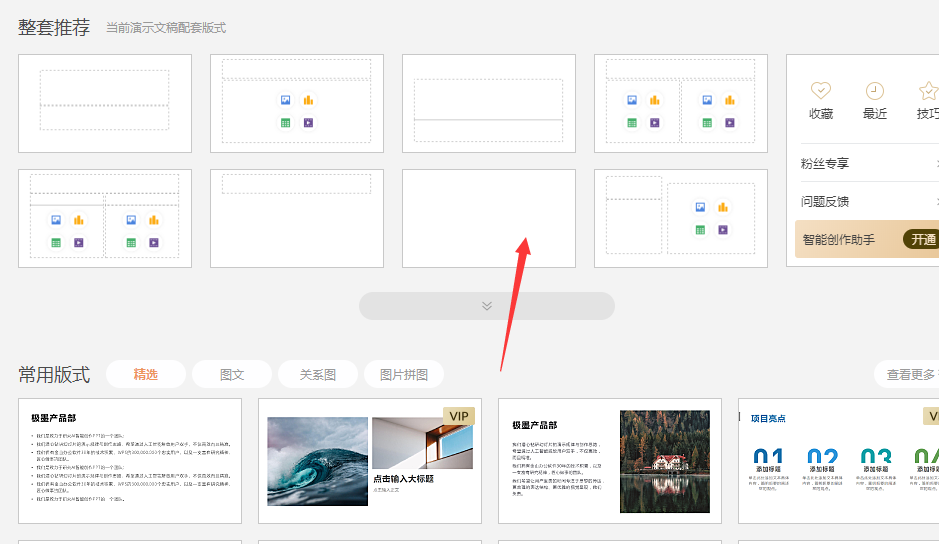The width and height of the screenshot is (939, 544).
Task: Select the 关系图 tab
Action: 318,375
